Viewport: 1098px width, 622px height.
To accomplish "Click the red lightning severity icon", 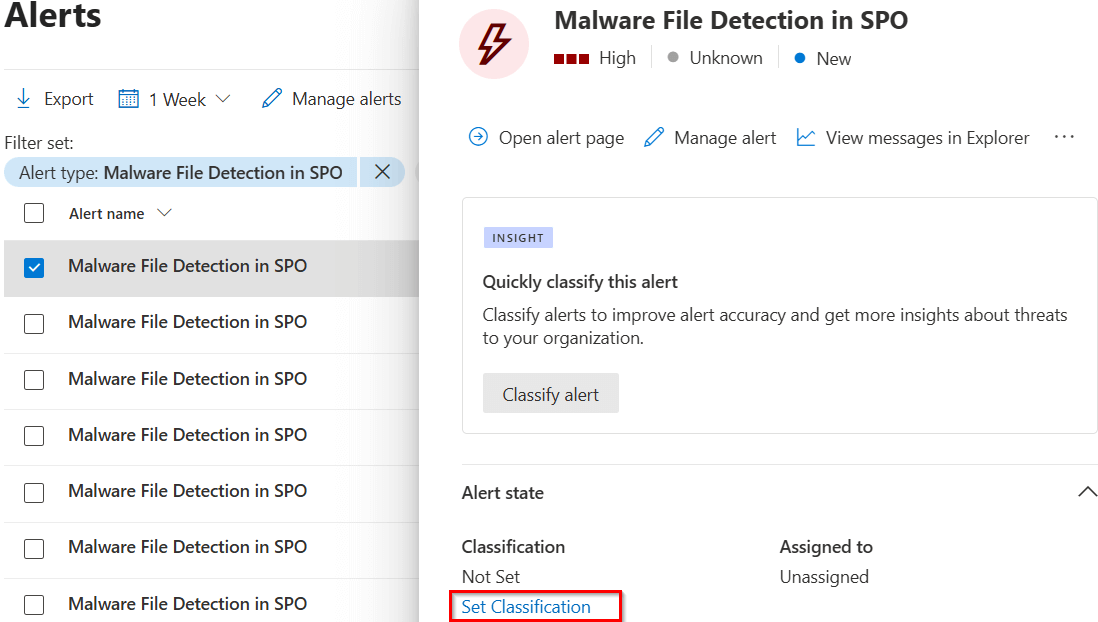I will (493, 44).
